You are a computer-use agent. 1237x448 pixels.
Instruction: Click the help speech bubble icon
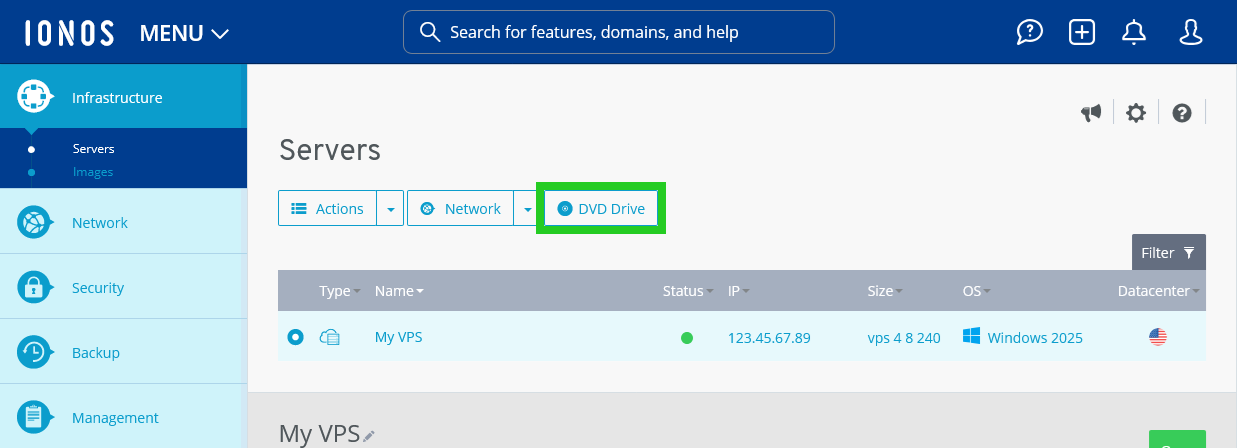click(x=1030, y=32)
